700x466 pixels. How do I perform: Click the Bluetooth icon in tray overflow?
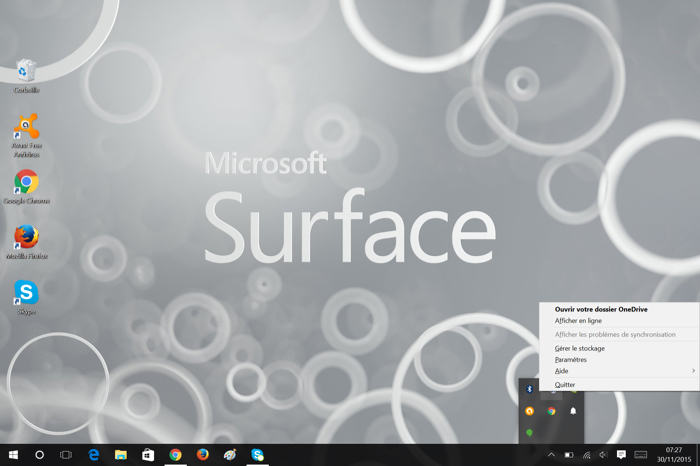point(530,389)
